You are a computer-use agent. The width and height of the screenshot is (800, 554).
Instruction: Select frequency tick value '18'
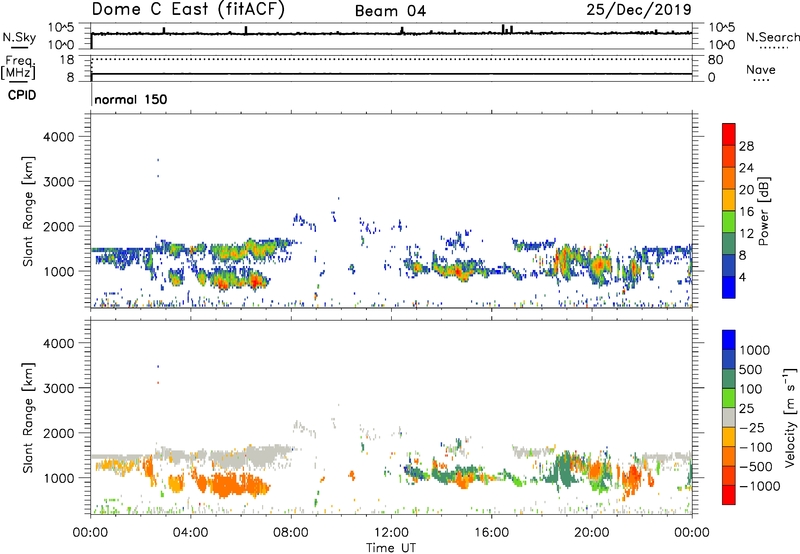67,60
